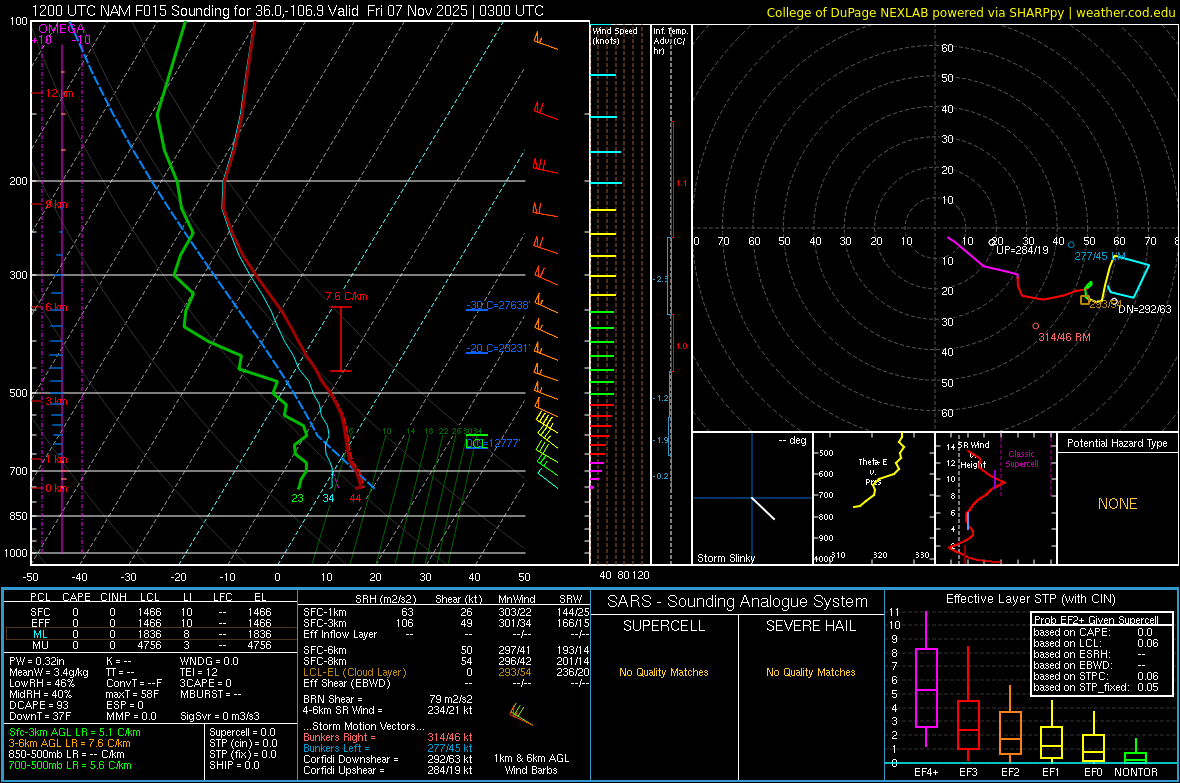Click the blue left-mover circle on hodograph
The image size is (1180, 783).
1071,245
